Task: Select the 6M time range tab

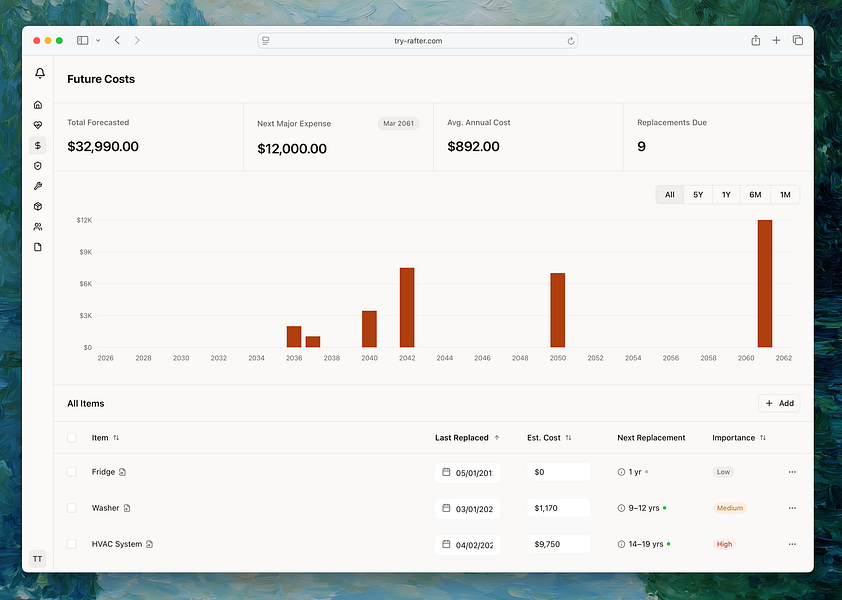Action: click(x=755, y=194)
